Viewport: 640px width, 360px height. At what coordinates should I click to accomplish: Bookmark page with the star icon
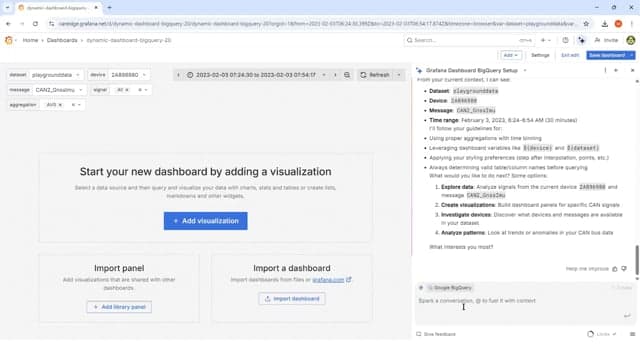point(586,24)
